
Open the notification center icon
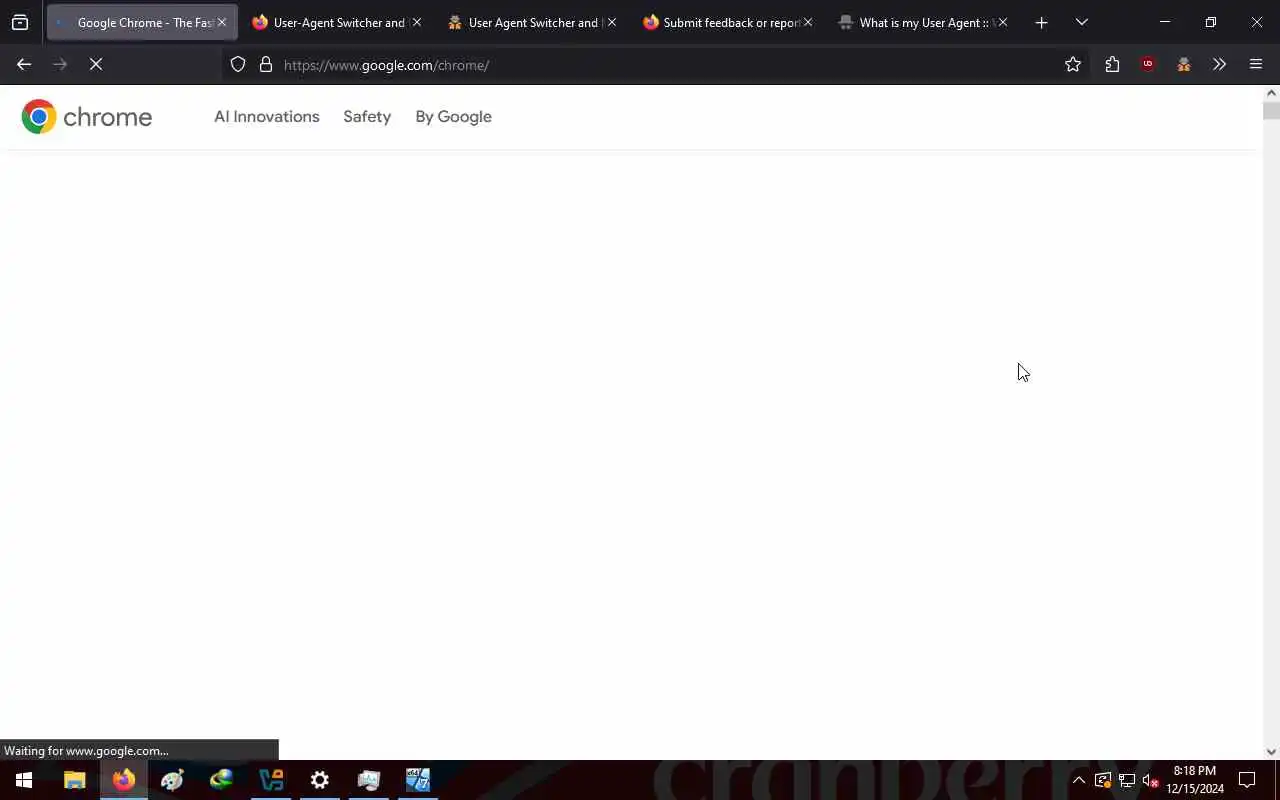(1247, 780)
